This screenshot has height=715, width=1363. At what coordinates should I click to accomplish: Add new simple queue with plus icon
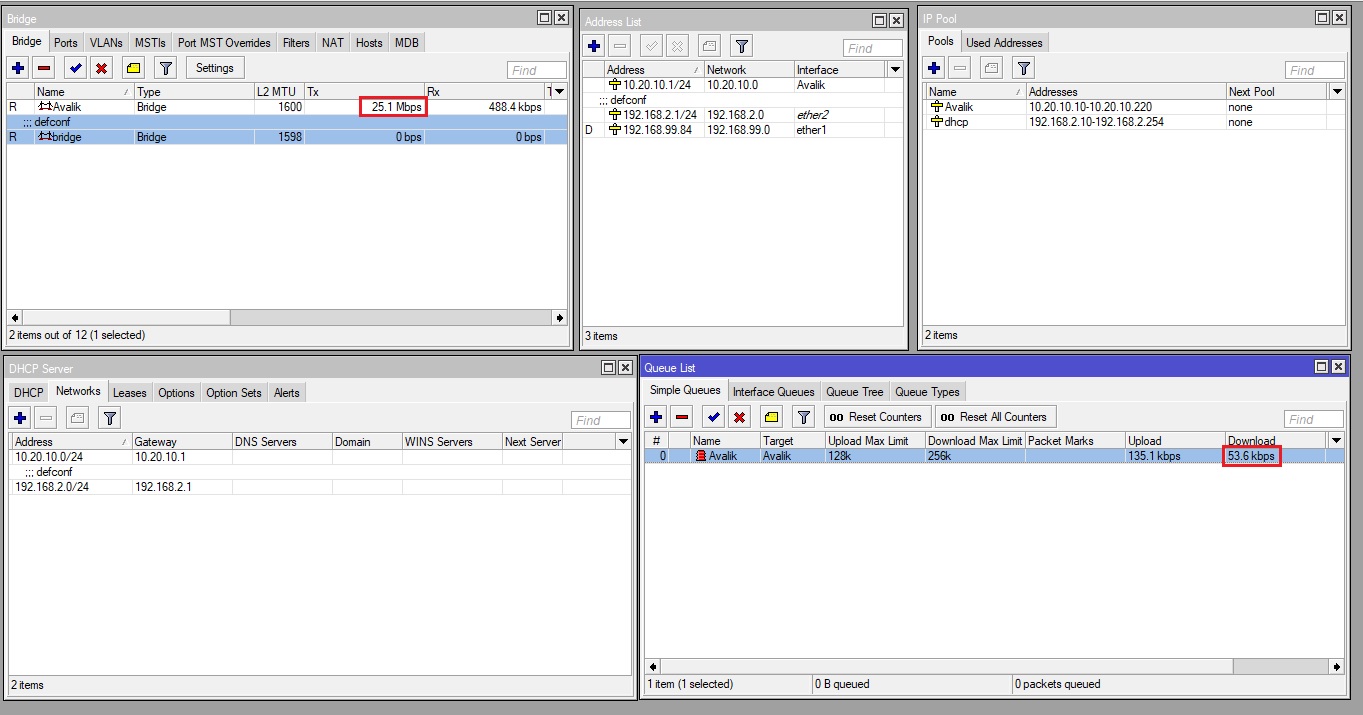click(656, 417)
